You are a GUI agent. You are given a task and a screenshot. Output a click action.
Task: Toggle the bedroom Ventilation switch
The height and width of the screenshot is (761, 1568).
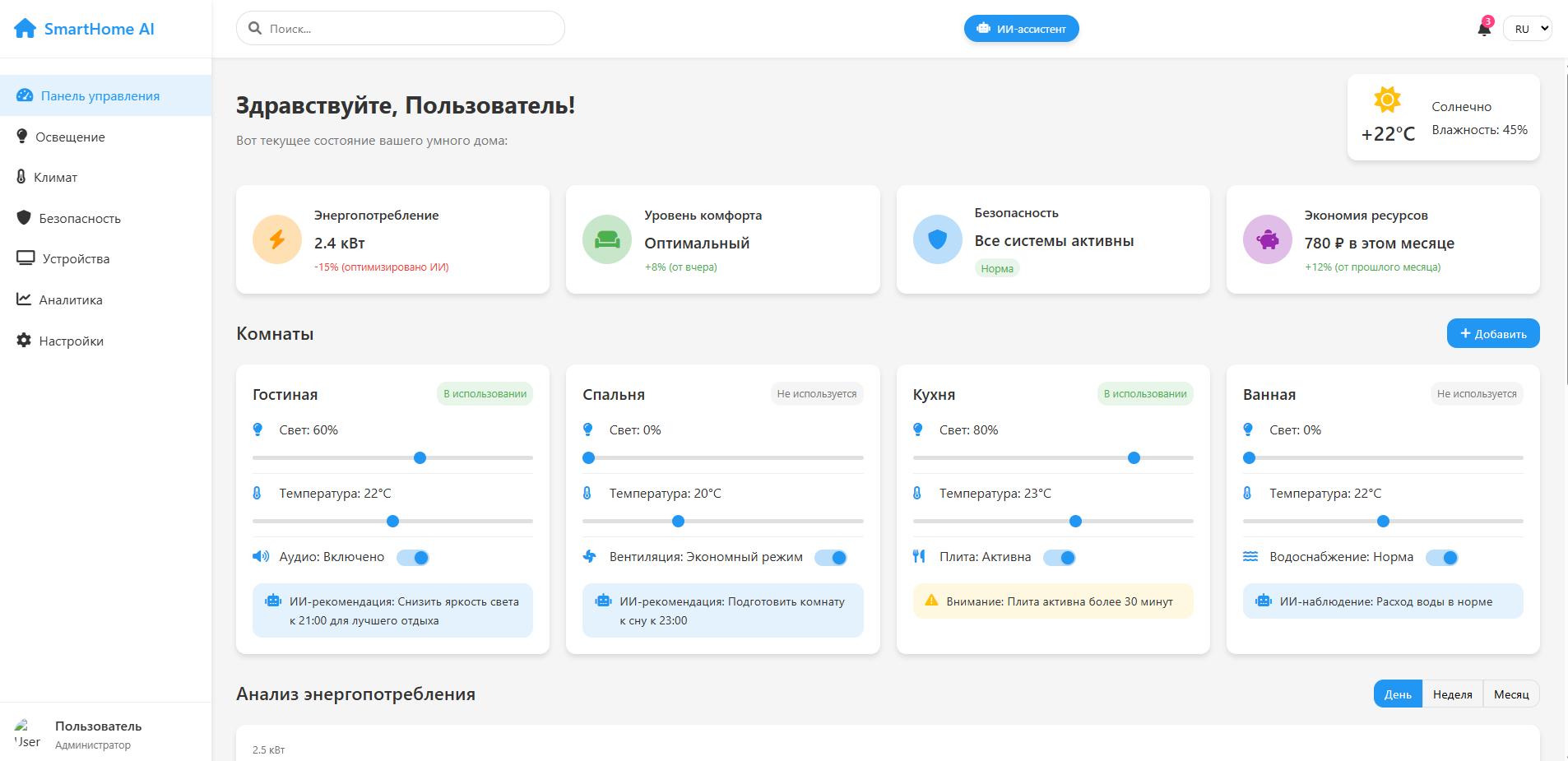pyautogui.click(x=831, y=558)
